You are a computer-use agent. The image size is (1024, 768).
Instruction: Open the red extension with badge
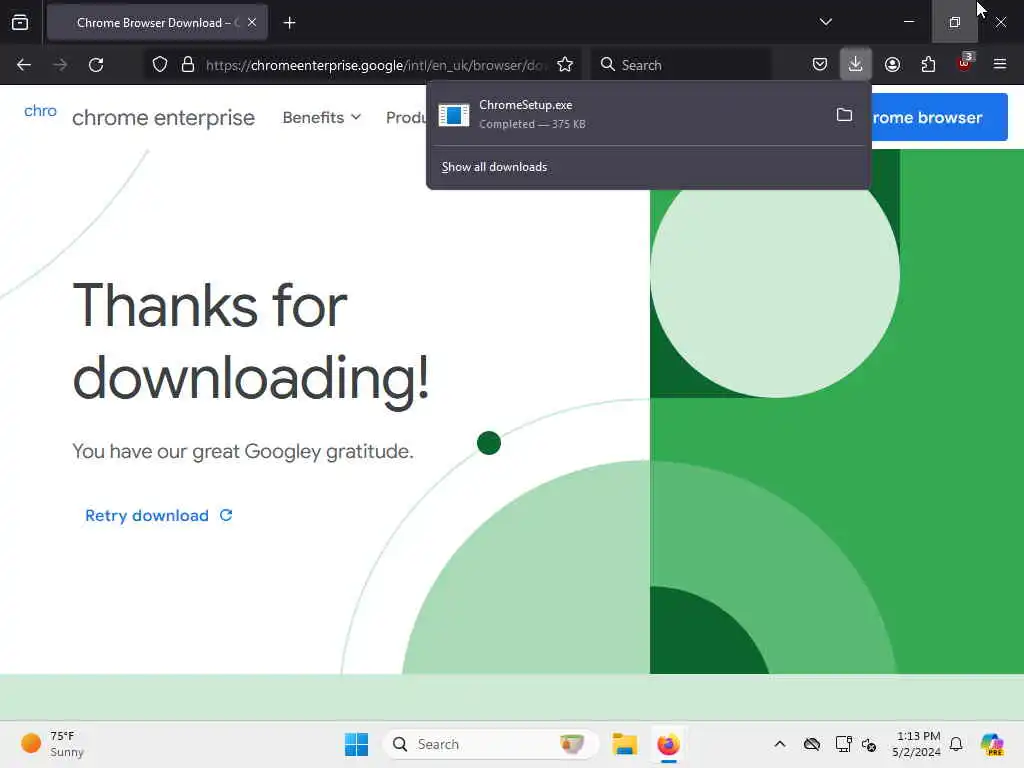[x=965, y=63]
